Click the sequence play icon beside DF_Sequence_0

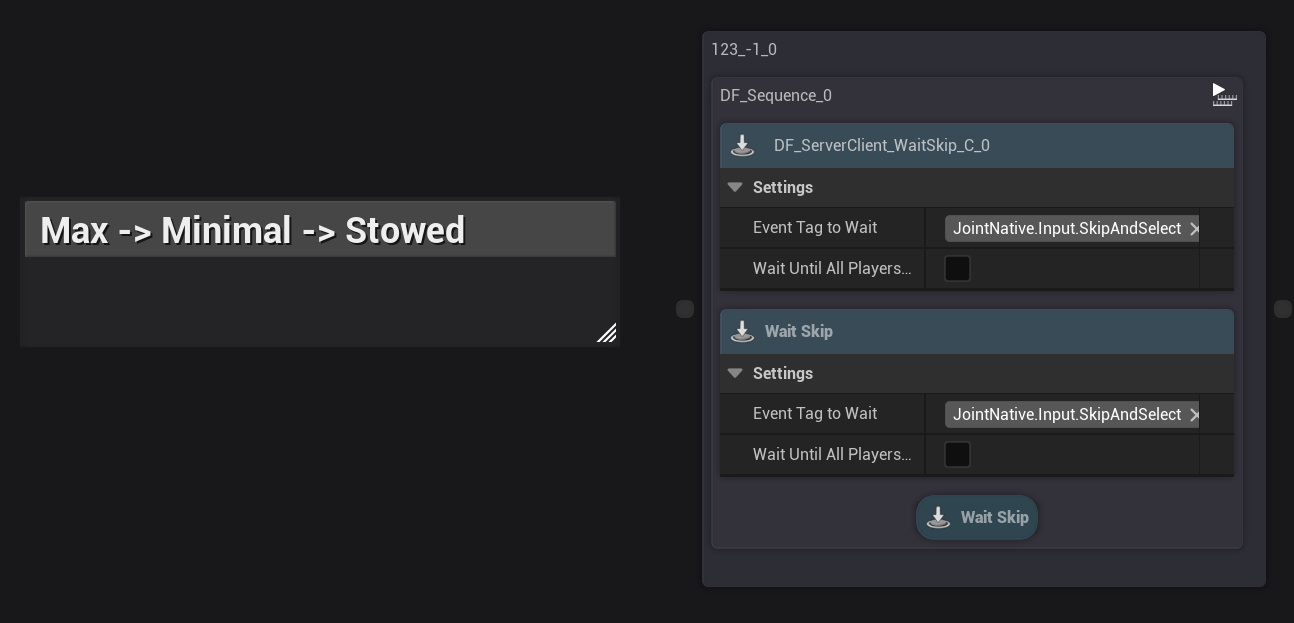coord(1224,95)
